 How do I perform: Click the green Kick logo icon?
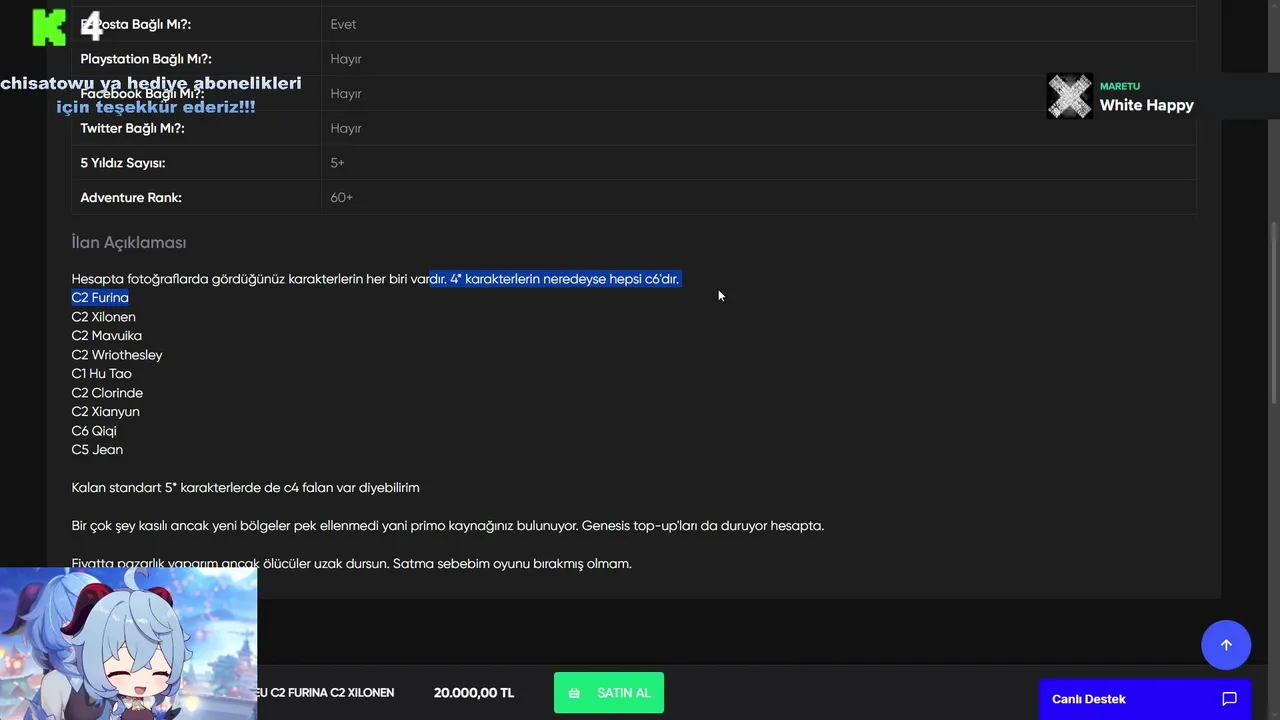click(48, 27)
